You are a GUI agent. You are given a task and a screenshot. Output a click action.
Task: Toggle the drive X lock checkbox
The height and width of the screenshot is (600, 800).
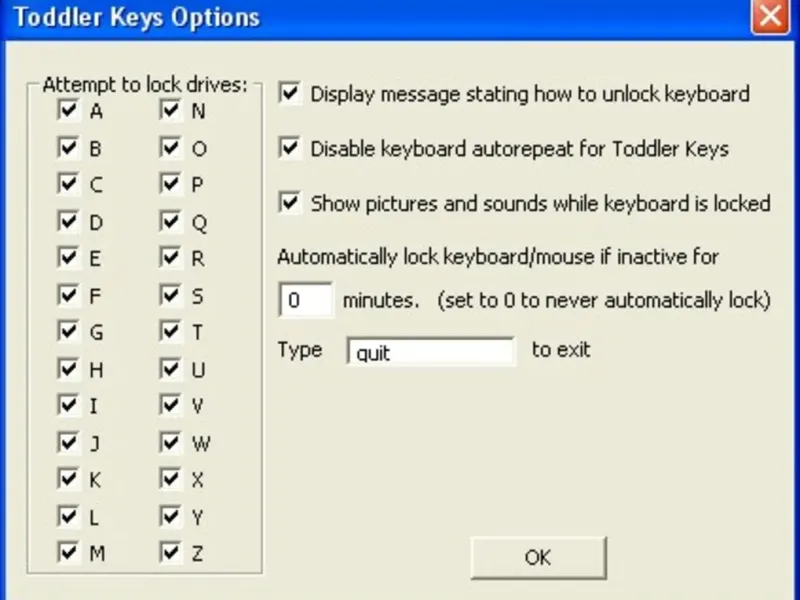coord(171,479)
